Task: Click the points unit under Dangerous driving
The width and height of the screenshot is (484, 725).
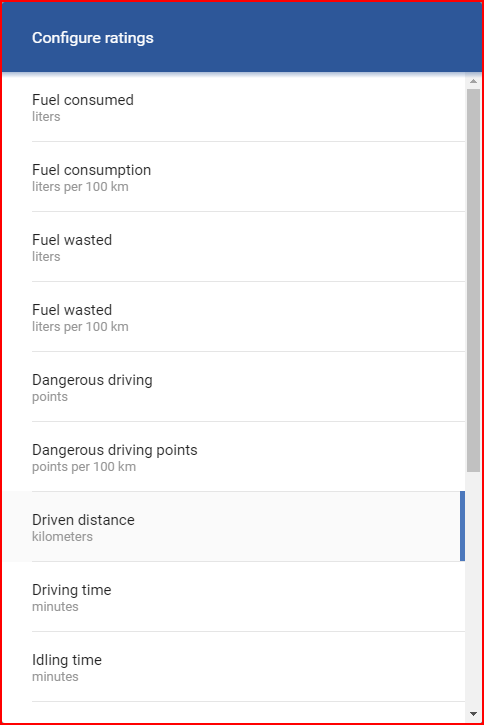Action: coord(50,397)
